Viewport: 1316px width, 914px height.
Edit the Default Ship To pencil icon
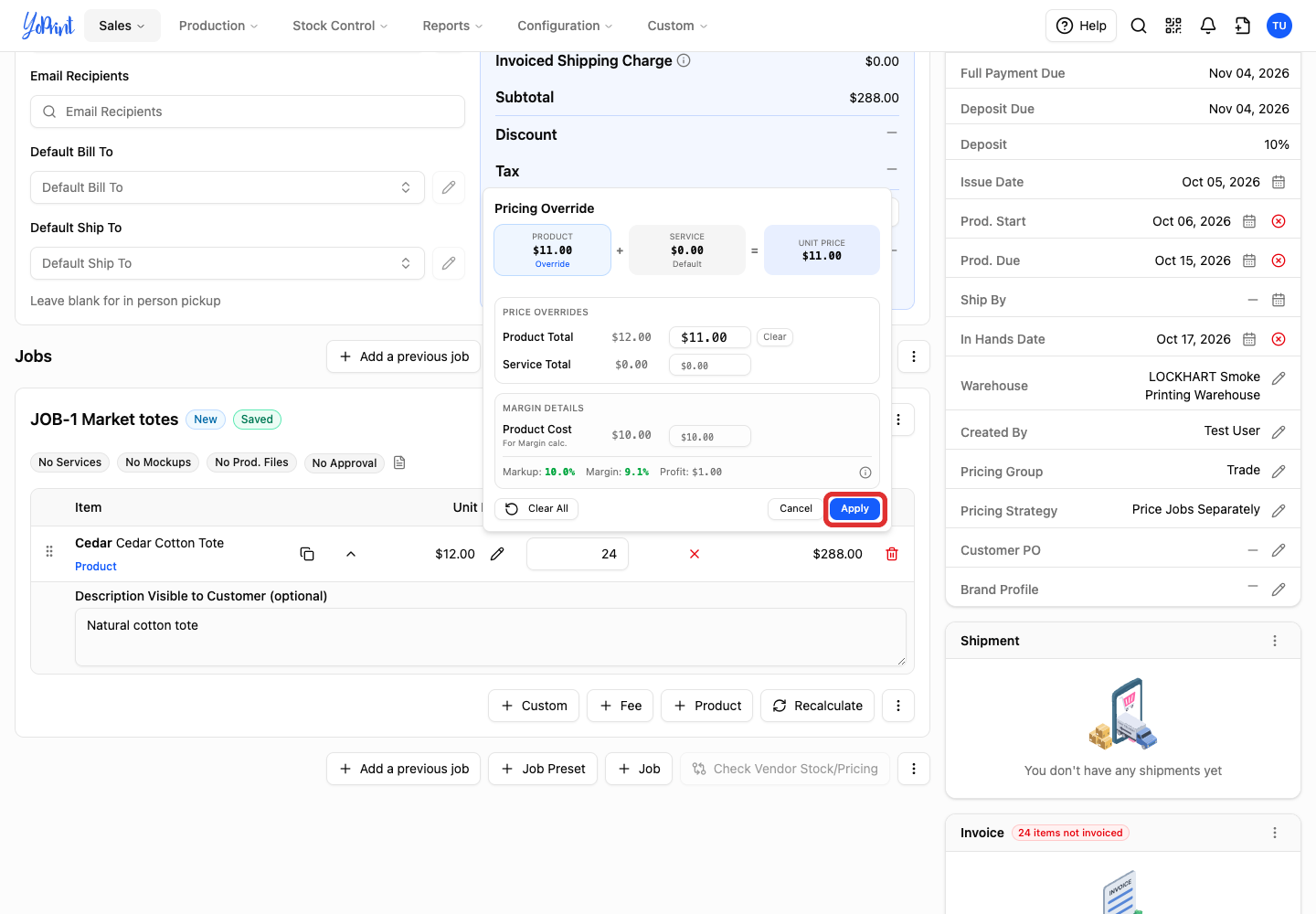click(x=449, y=263)
